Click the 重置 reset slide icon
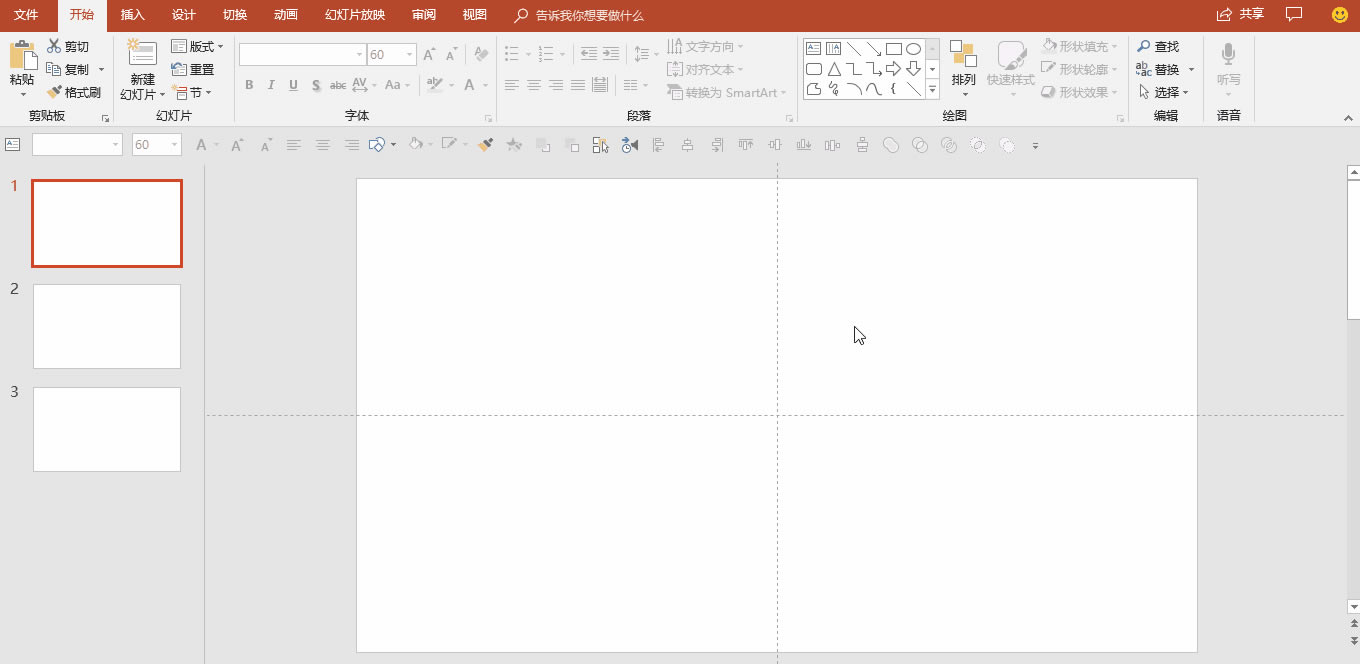Viewport: 1360px width, 664px height. coord(179,70)
